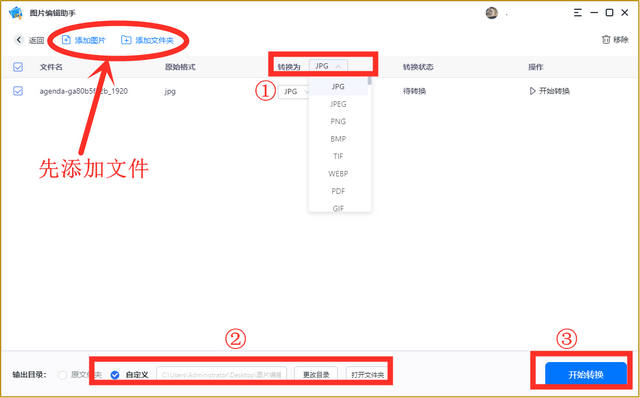Uncheck the agenda-ga80b5 file row checkbox
The width and height of the screenshot is (640, 398).
18,91
